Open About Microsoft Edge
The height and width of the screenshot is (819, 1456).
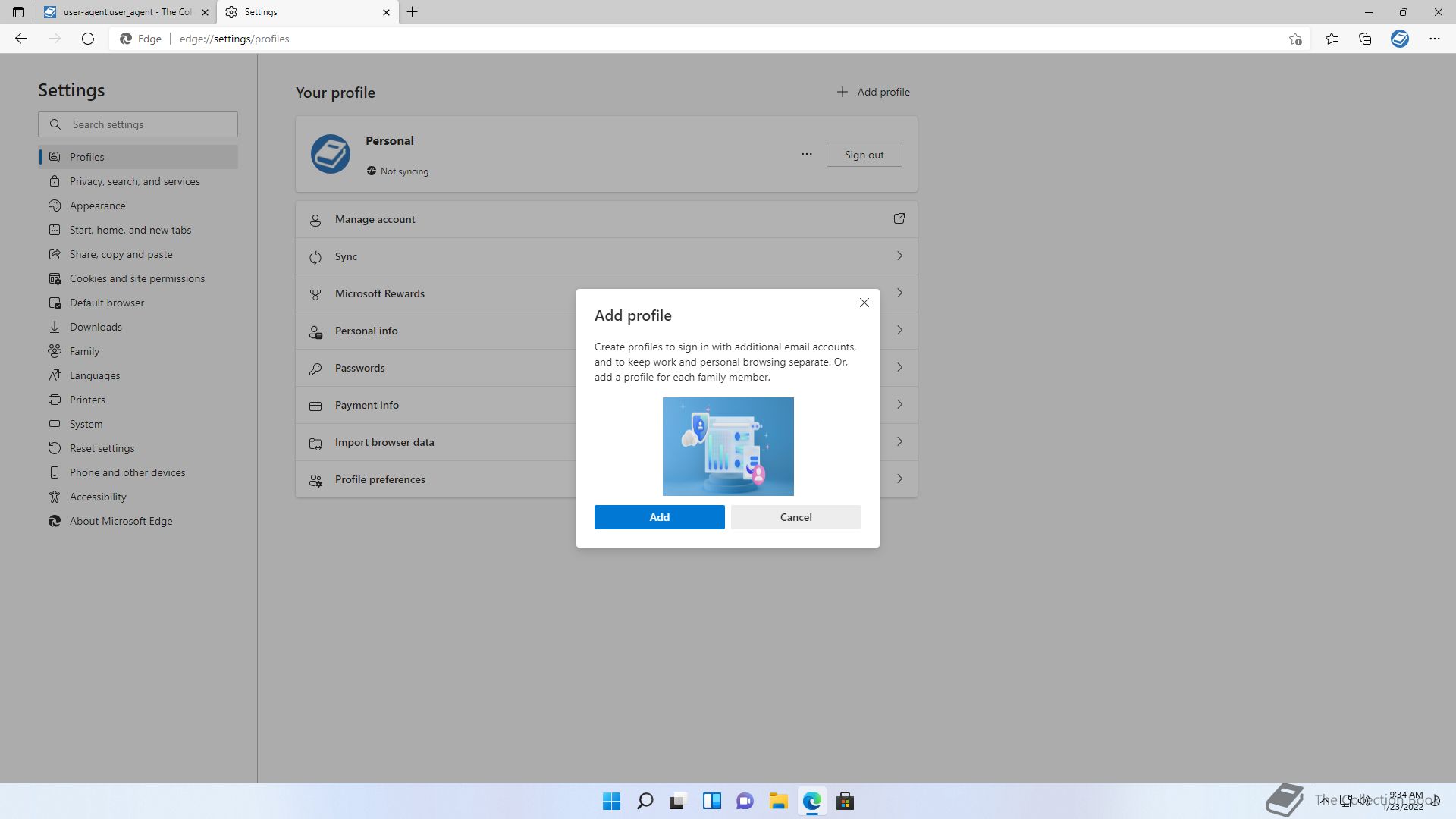click(138, 521)
